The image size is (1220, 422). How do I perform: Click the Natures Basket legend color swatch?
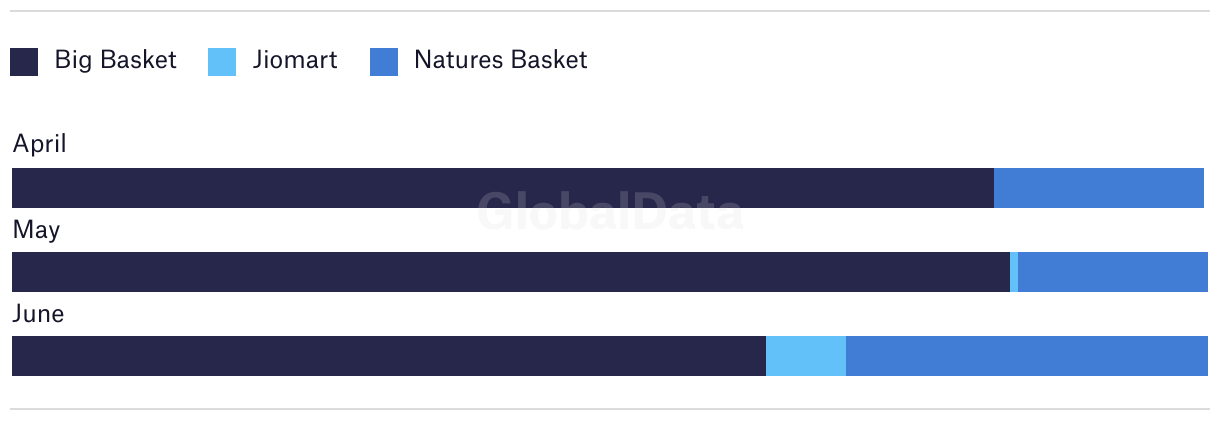[384, 62]
